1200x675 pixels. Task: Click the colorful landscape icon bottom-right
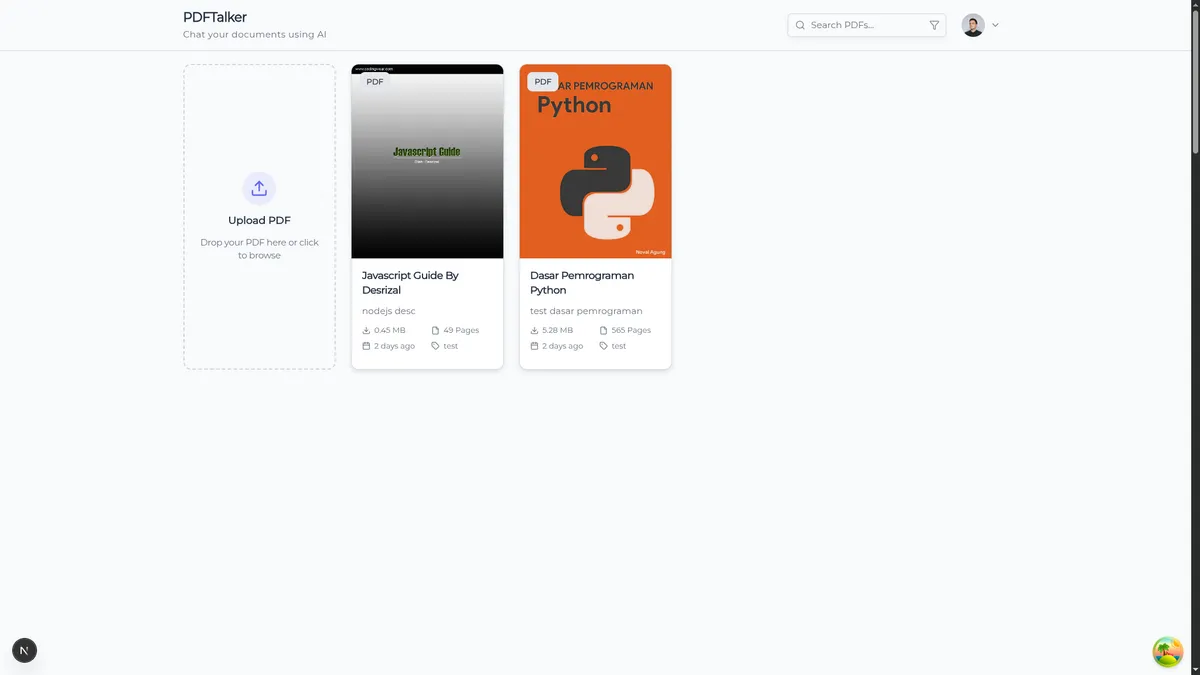(x=1167, y=652)
